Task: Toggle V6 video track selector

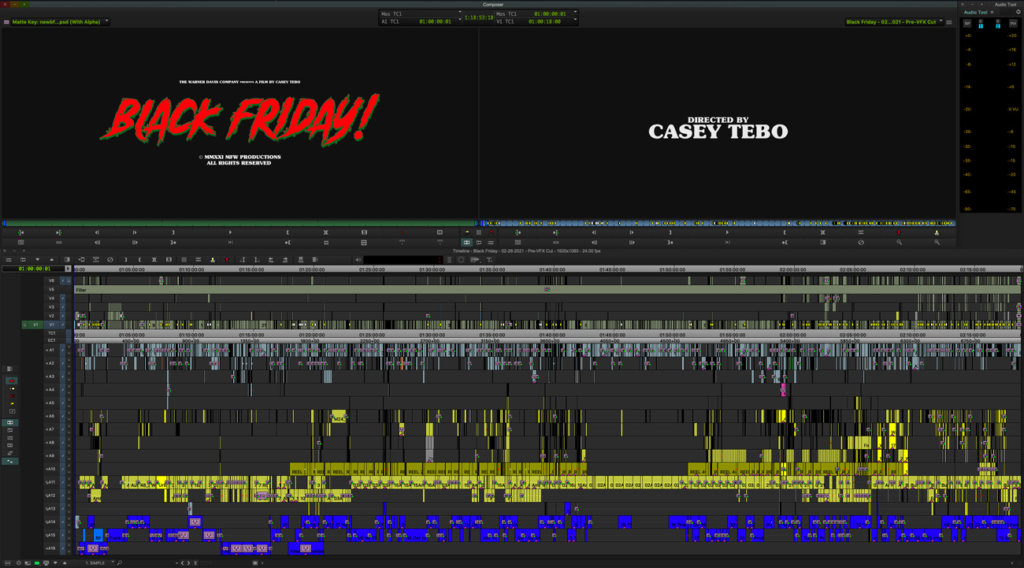Action: coord(52,281)
